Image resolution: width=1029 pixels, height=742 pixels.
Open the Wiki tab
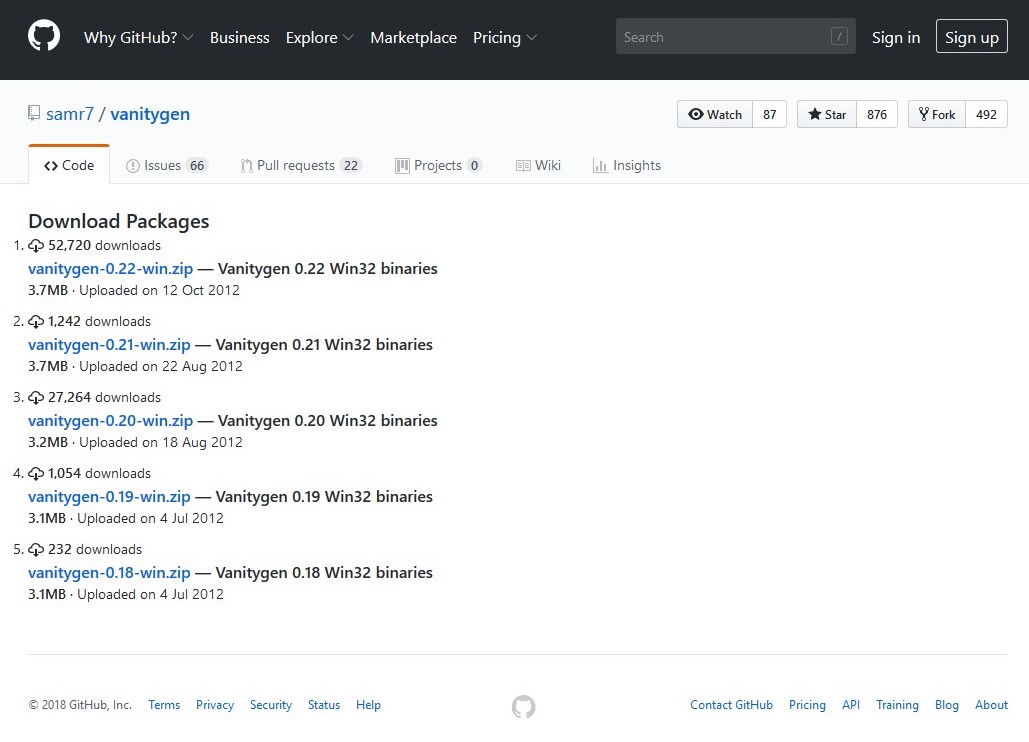(x=538, y=165)
